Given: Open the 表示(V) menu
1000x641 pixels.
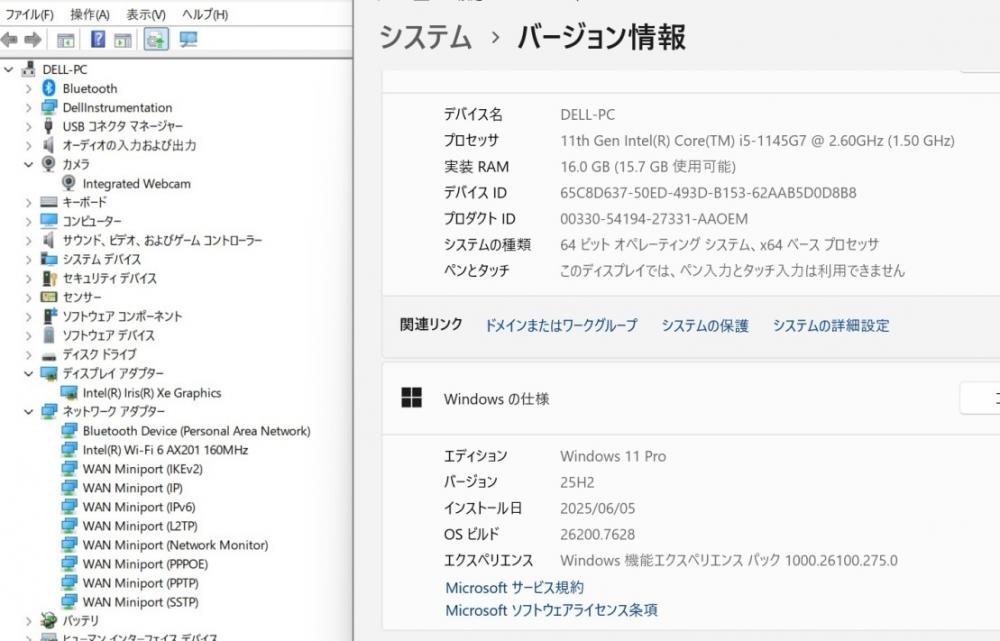Looking at the screenshot, I should click(x=145, y=14).
